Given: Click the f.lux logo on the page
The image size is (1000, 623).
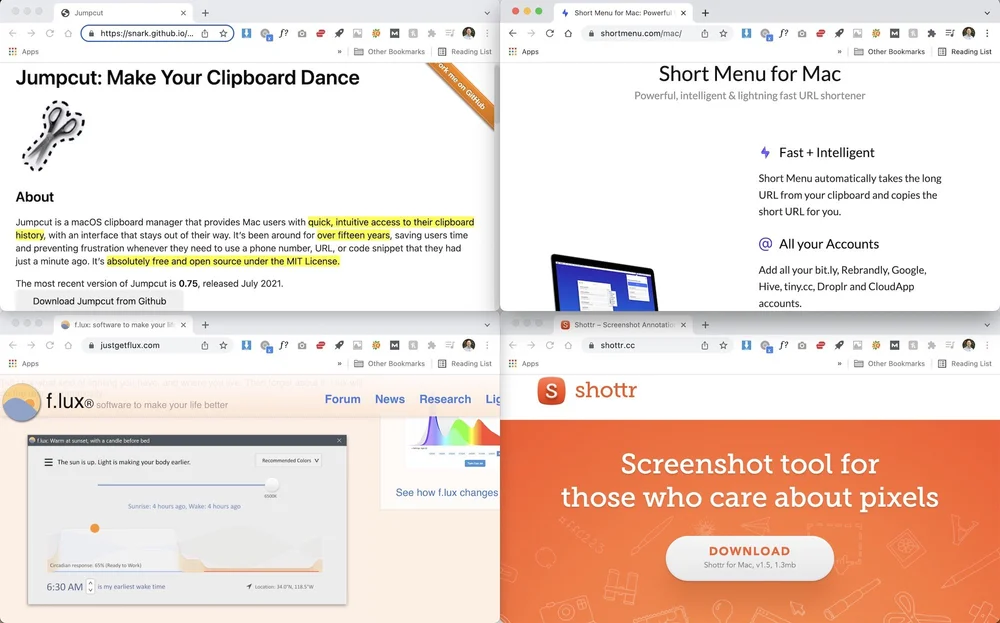Looking at the screenshot, I should coord(22,403).
